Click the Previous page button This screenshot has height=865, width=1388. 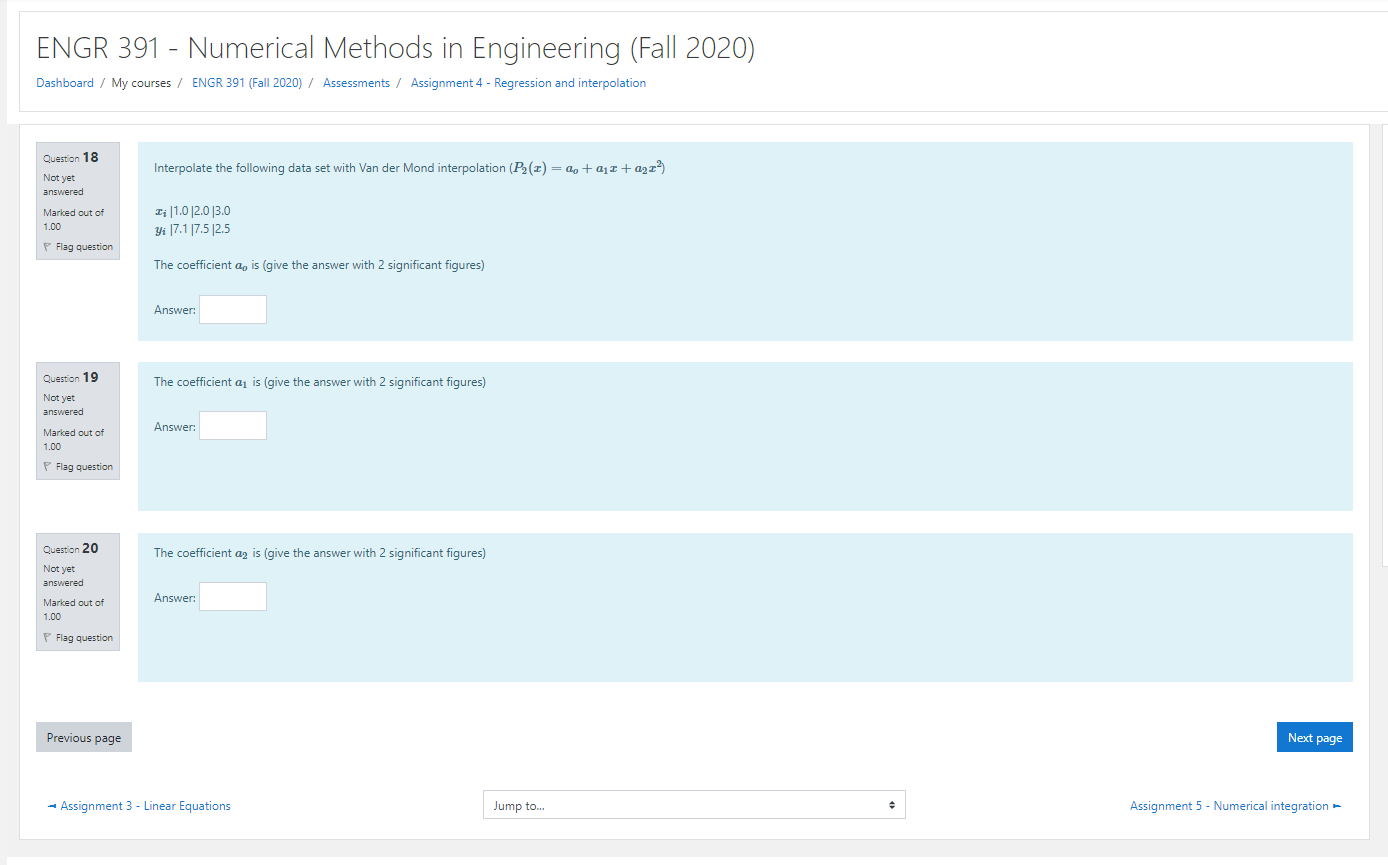83,737
